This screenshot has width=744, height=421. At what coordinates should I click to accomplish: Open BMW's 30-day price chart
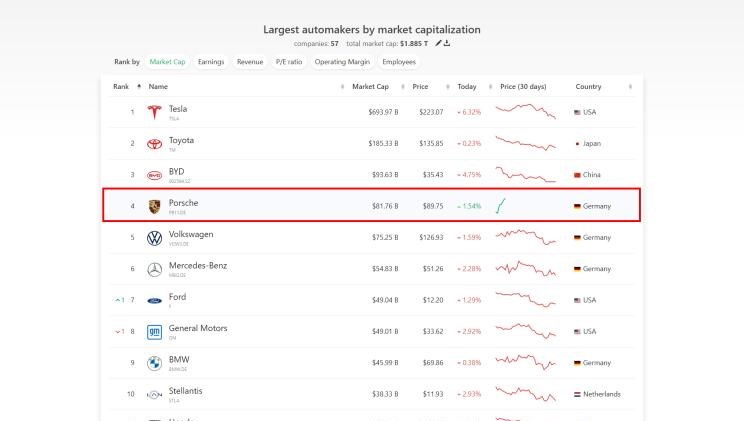click(526, 362)
